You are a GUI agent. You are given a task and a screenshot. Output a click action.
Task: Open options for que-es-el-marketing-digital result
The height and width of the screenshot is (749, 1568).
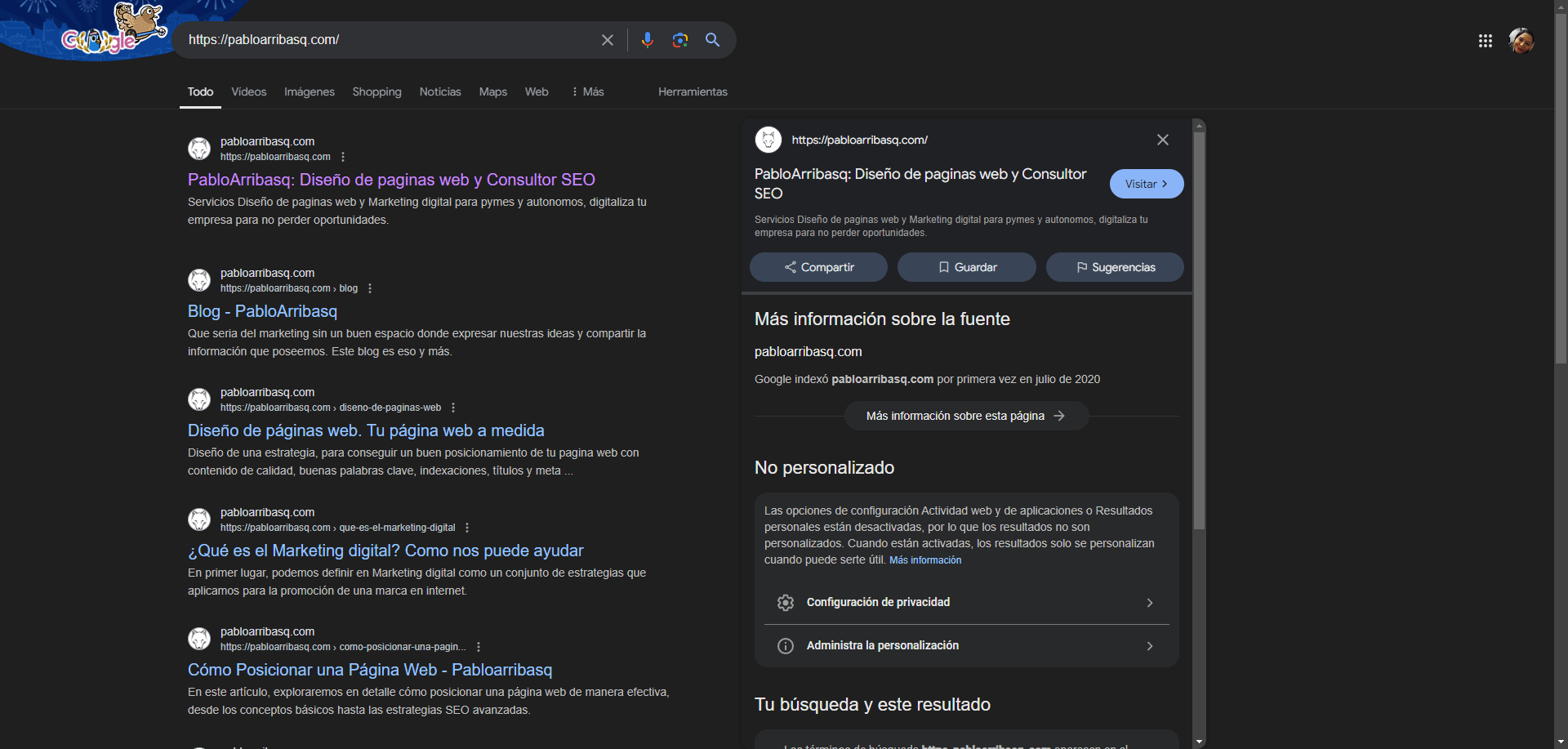[467, 528]
